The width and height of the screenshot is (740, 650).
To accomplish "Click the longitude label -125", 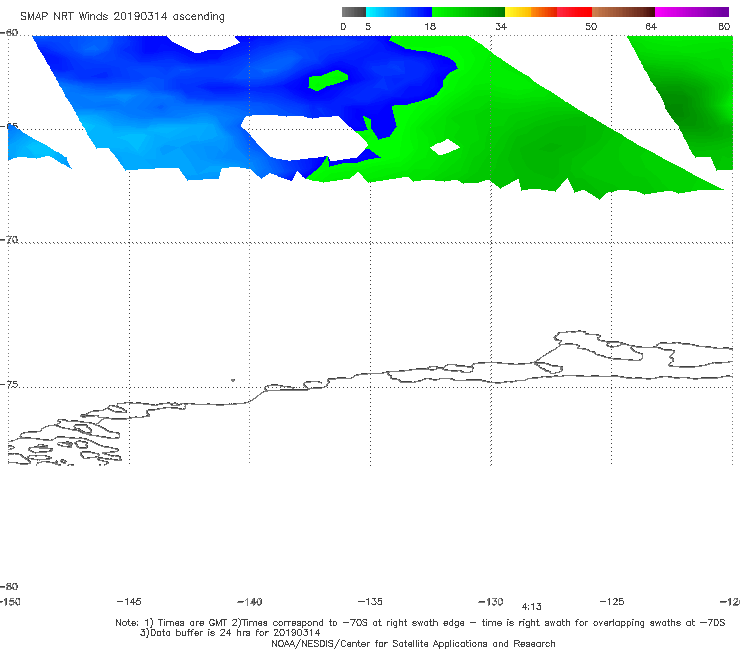I will (612, 601).
